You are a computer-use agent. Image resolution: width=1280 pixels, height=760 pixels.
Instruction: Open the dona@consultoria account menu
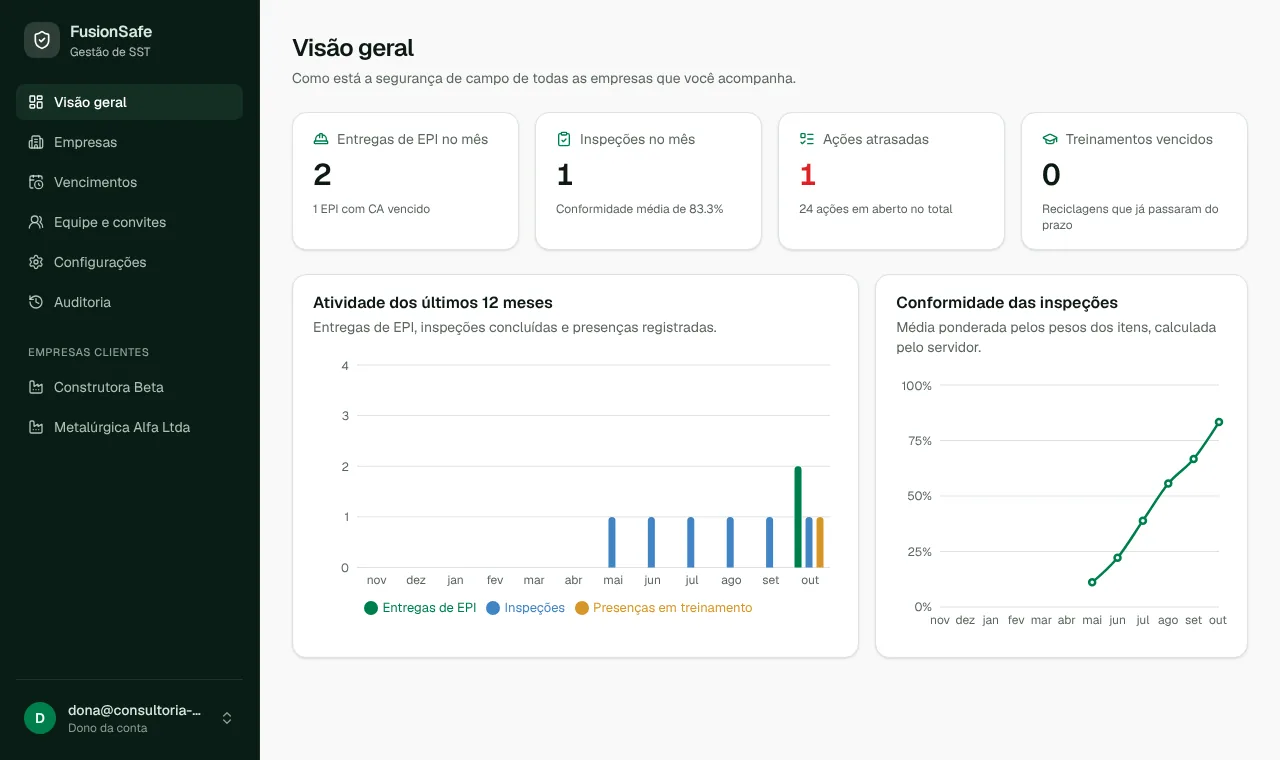[x=129, y=718]
